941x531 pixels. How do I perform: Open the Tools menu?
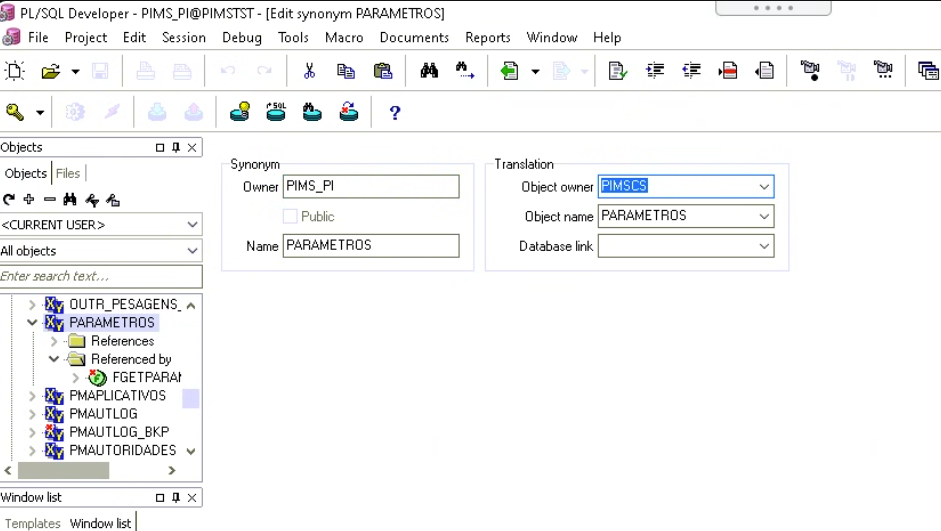point(293,37)
